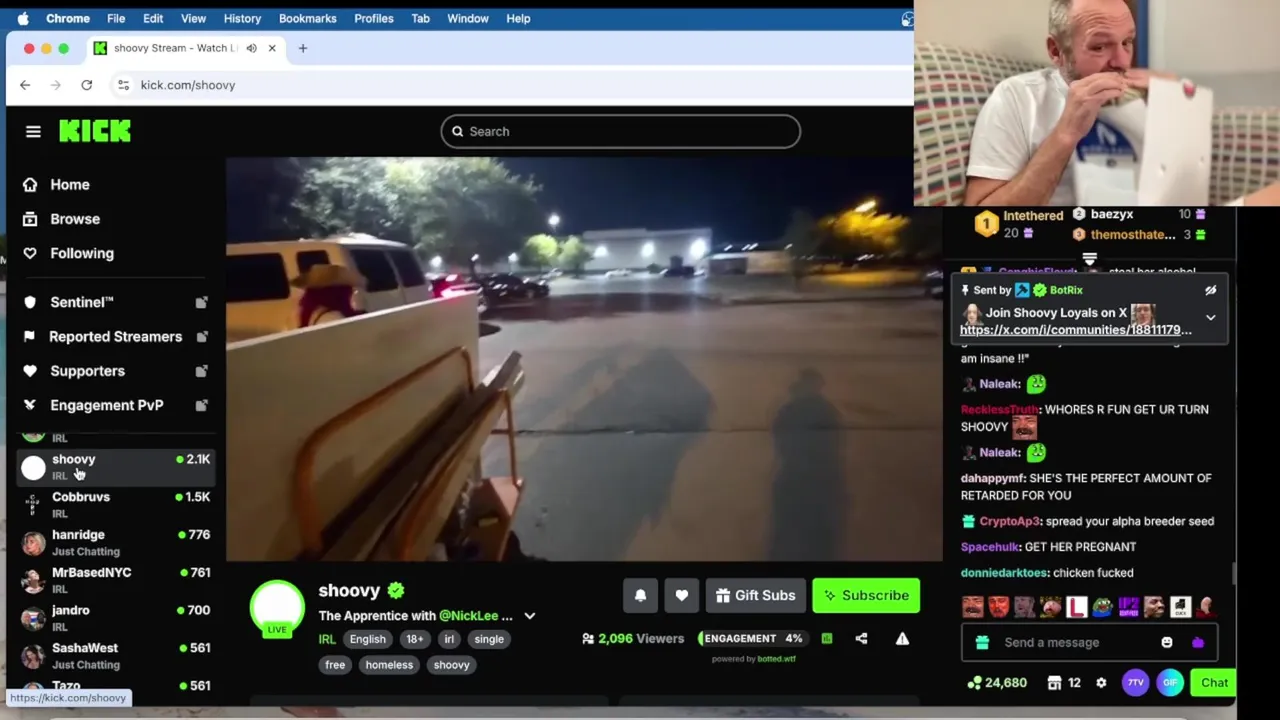Viewport: 1280px width, 720px height.
Task: Reload the page in Chrome
Action: [87, 85]
